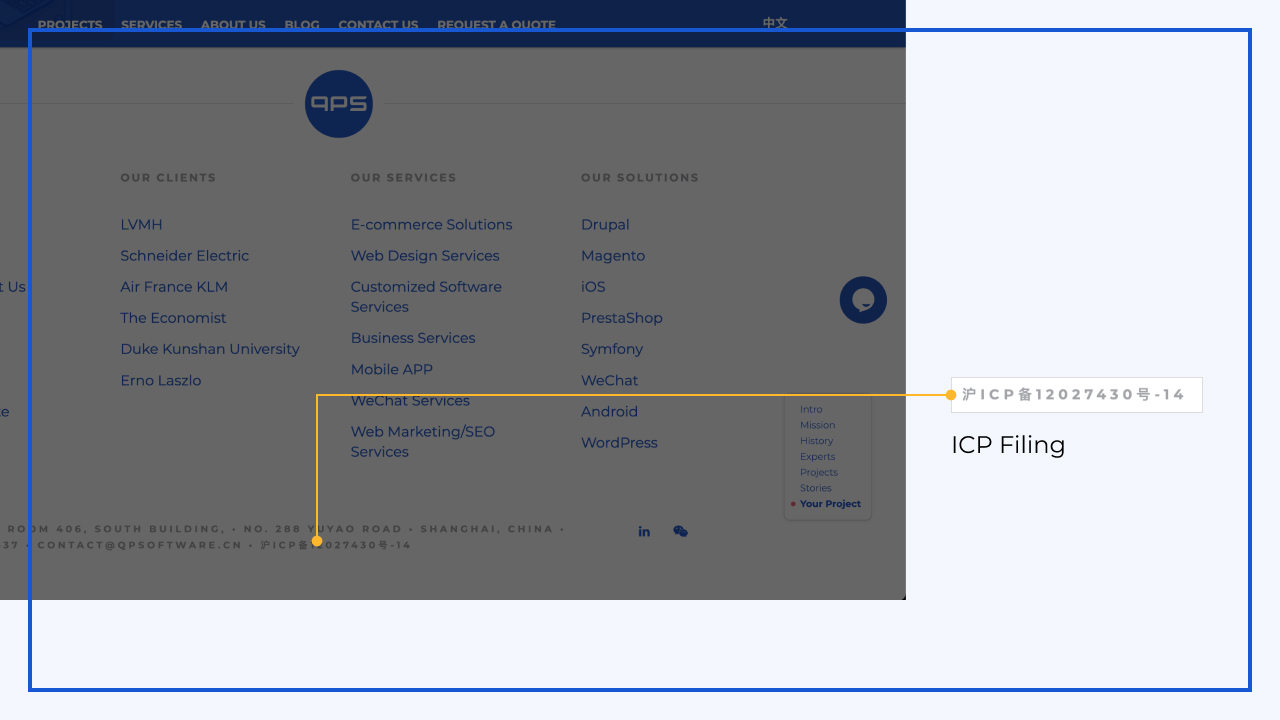Open the WordPress solution link
The image size is (1280, 720).
619,443
